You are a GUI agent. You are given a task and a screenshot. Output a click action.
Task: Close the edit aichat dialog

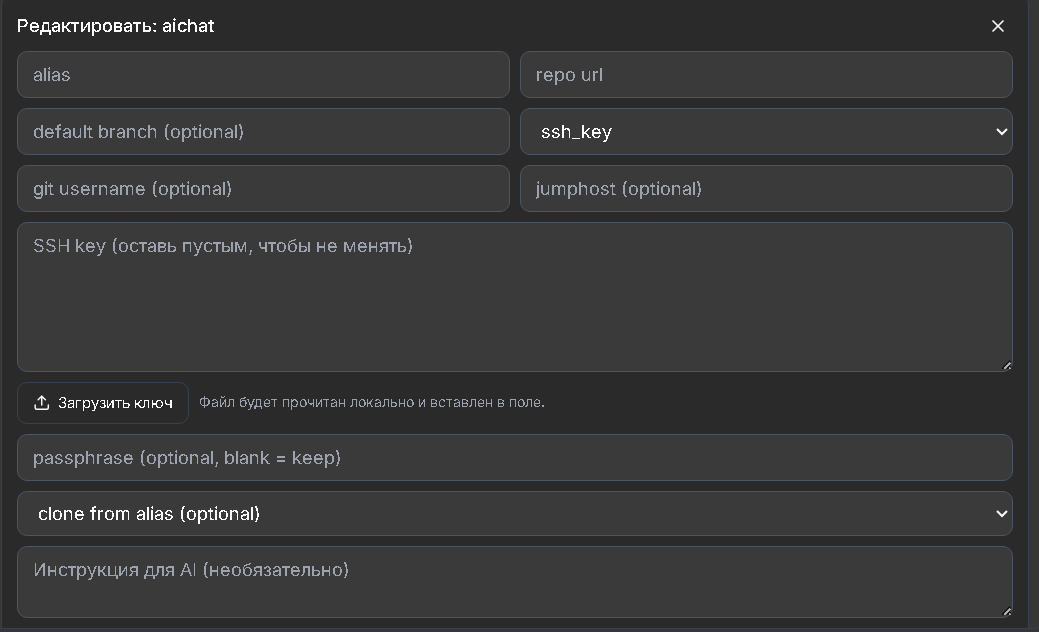[x=997, y=26]
